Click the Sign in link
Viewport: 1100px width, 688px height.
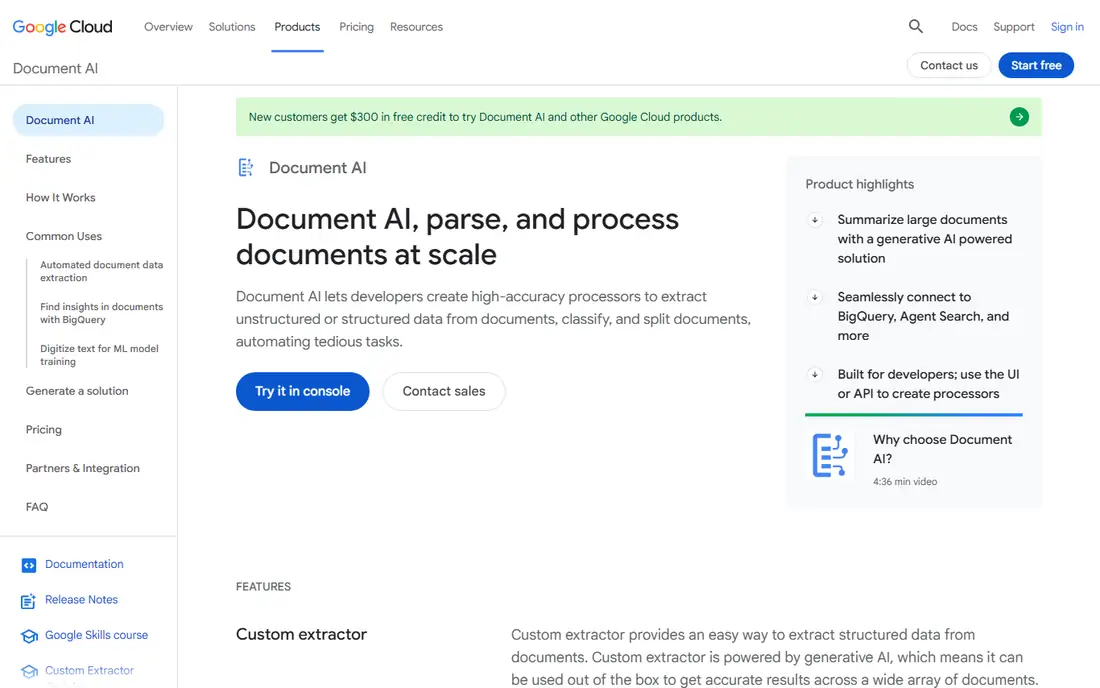[x=1067, y=27]
